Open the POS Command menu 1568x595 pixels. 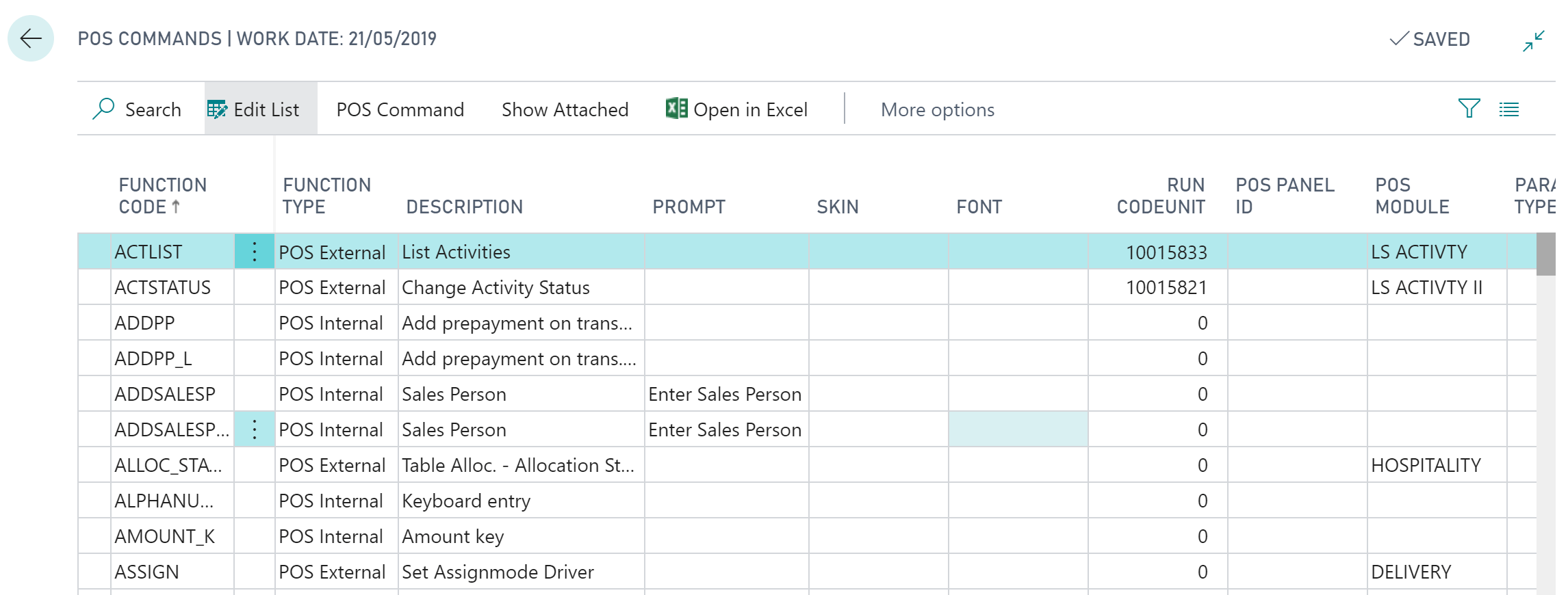click(400, 109)
